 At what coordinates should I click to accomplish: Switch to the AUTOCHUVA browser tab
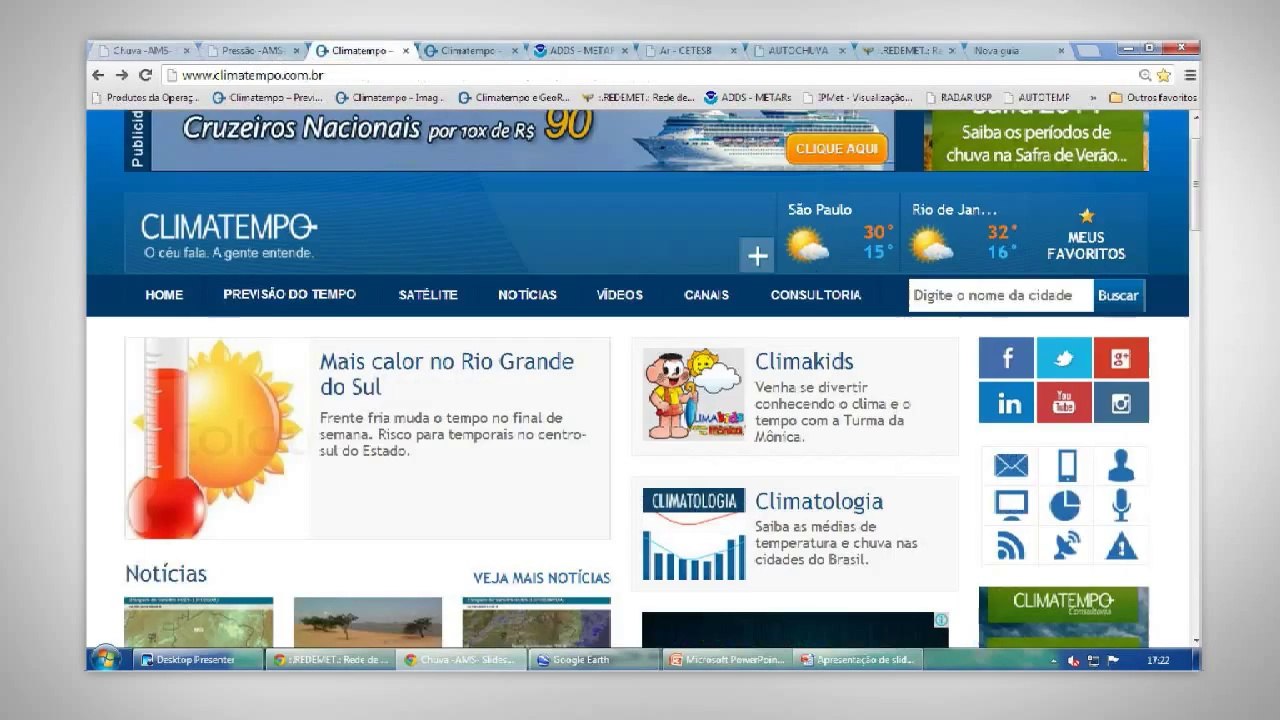(x=797, y=50)
